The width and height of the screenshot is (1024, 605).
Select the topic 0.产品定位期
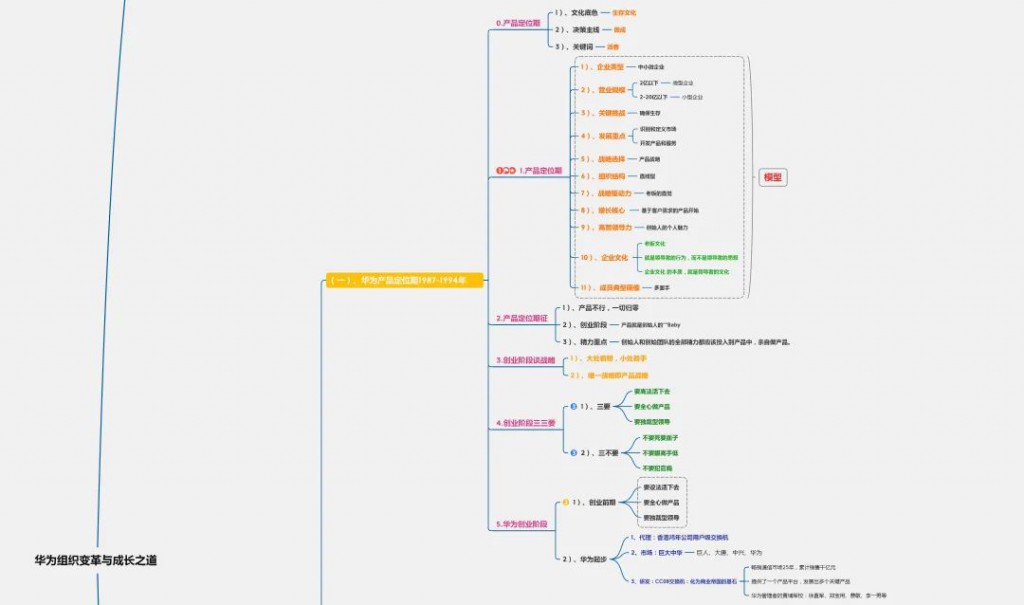[518, 23]
